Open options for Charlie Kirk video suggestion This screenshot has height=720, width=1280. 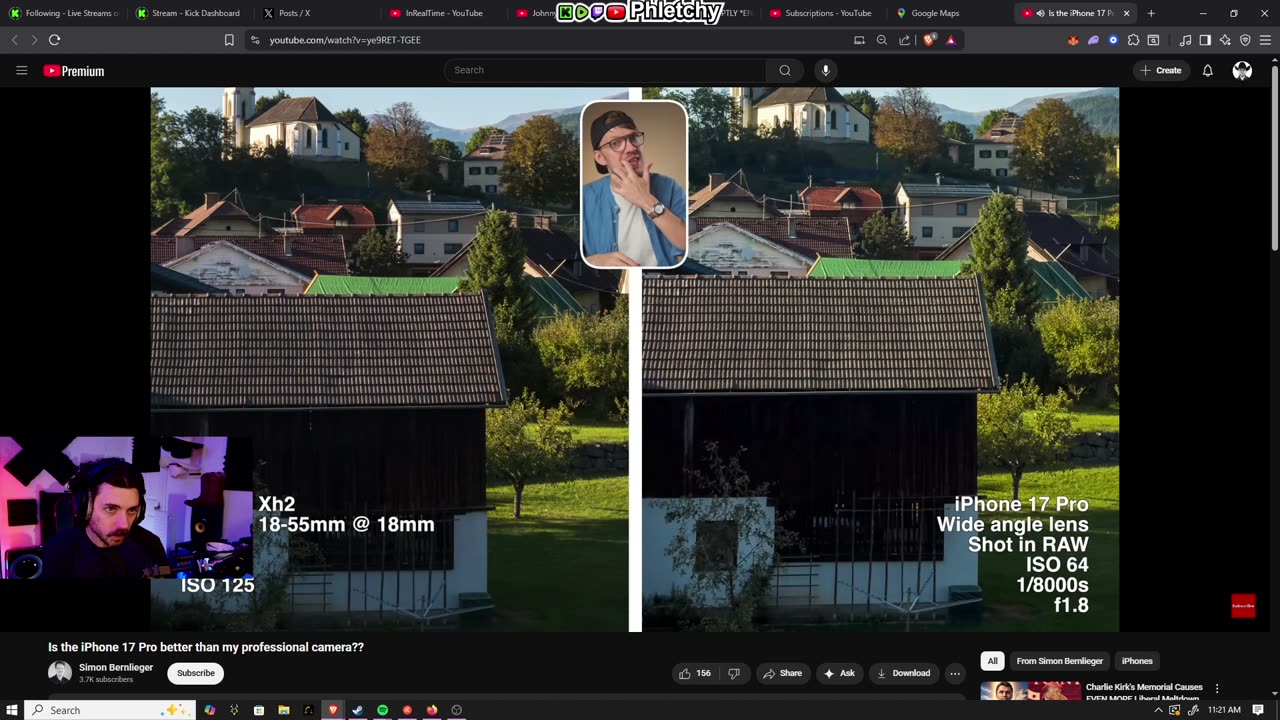[1217, 688]
